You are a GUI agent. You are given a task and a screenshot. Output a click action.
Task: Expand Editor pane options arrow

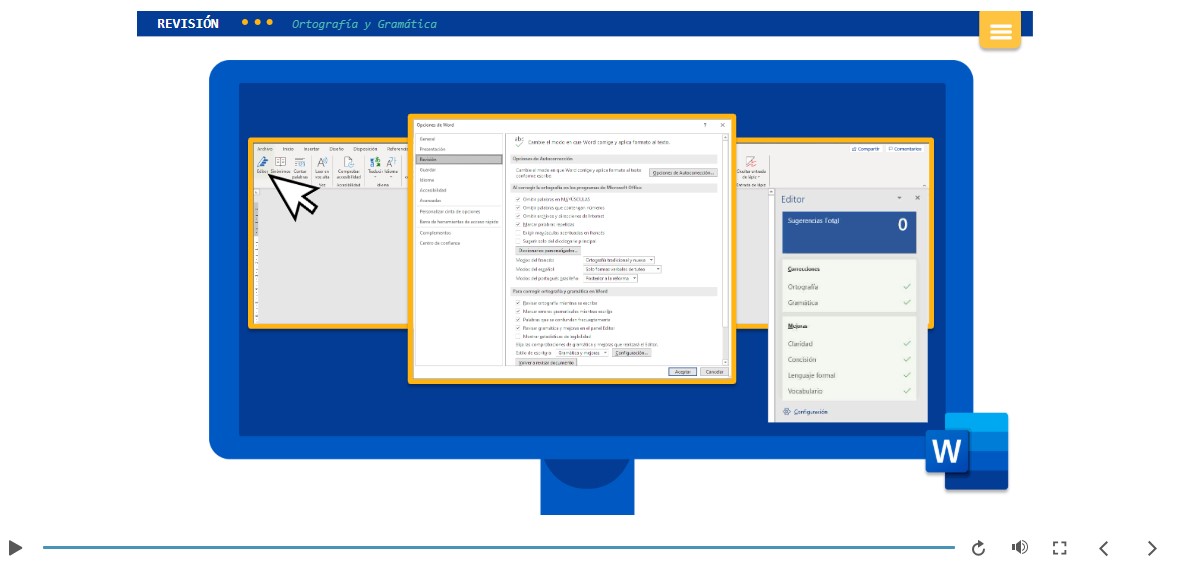(x=899, y=198)
